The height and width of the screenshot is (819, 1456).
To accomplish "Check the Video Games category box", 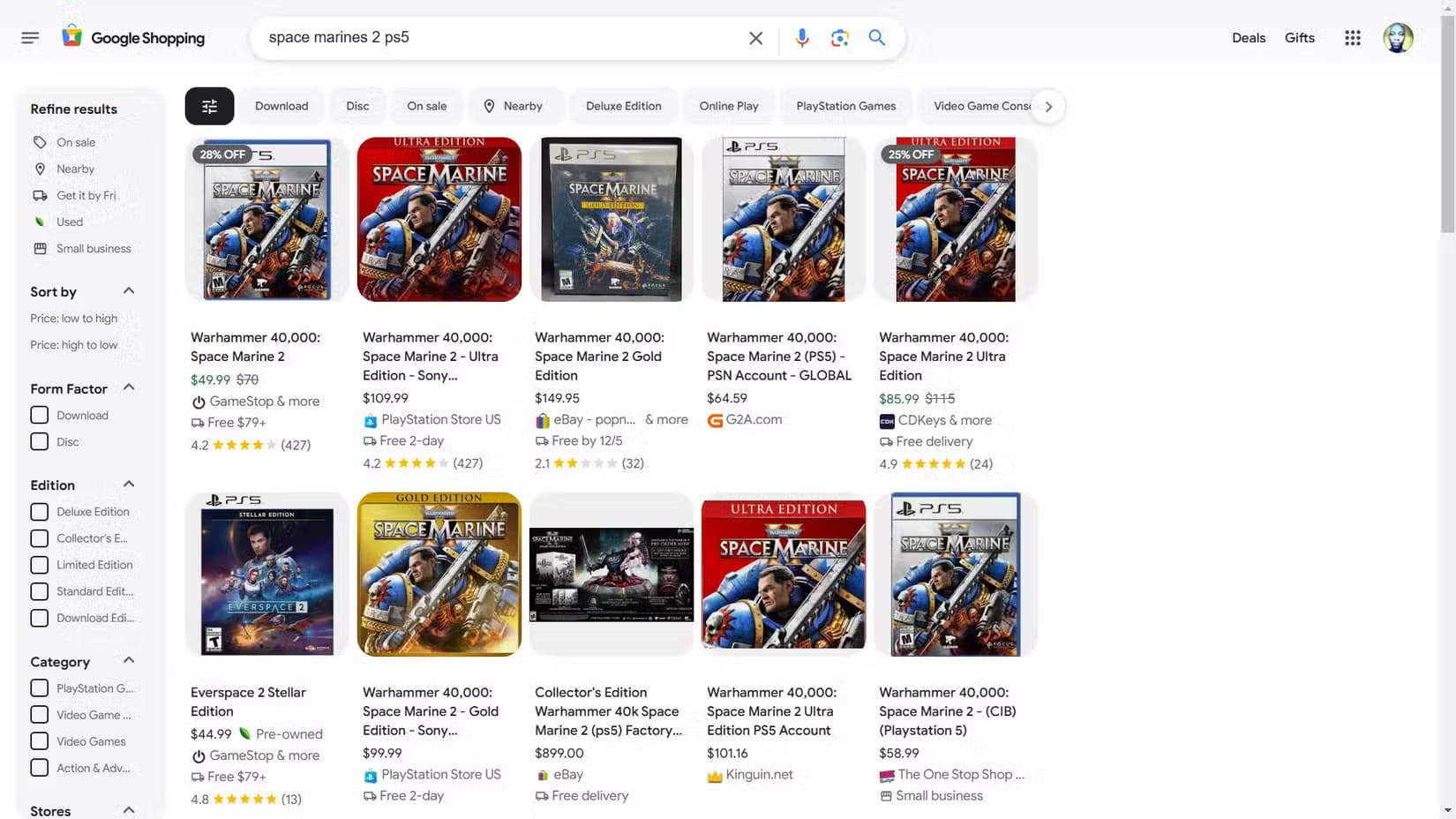I will pos(40,741).
